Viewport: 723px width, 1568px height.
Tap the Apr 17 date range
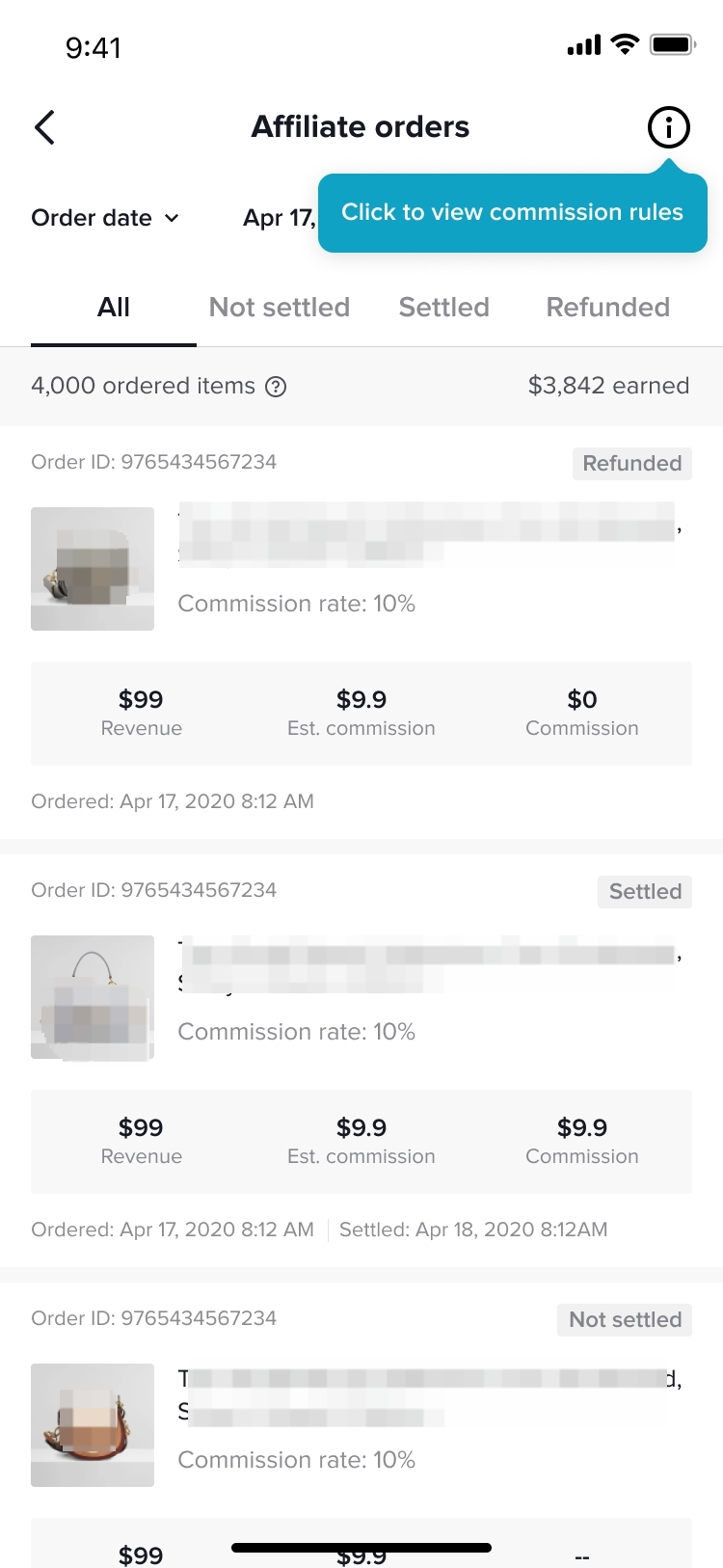pyautogui.click(x=279, y=218)
